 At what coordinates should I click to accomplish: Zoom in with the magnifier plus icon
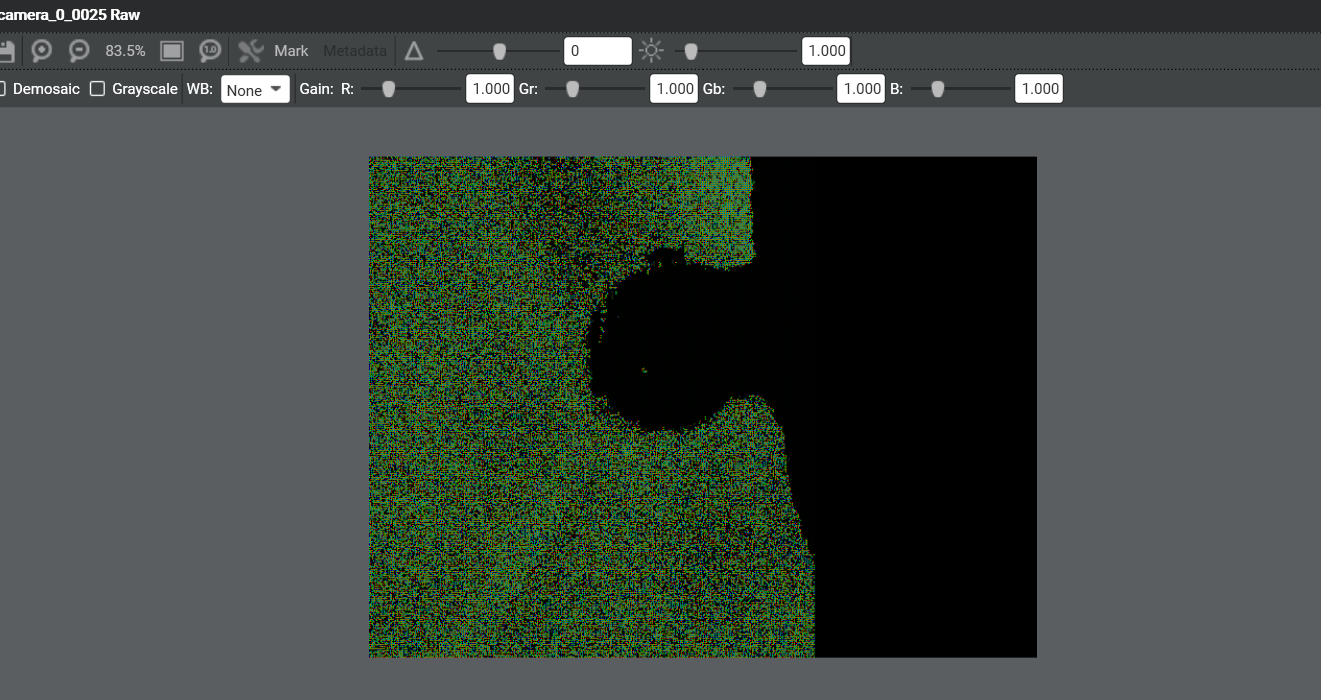[x=42, y=51]
